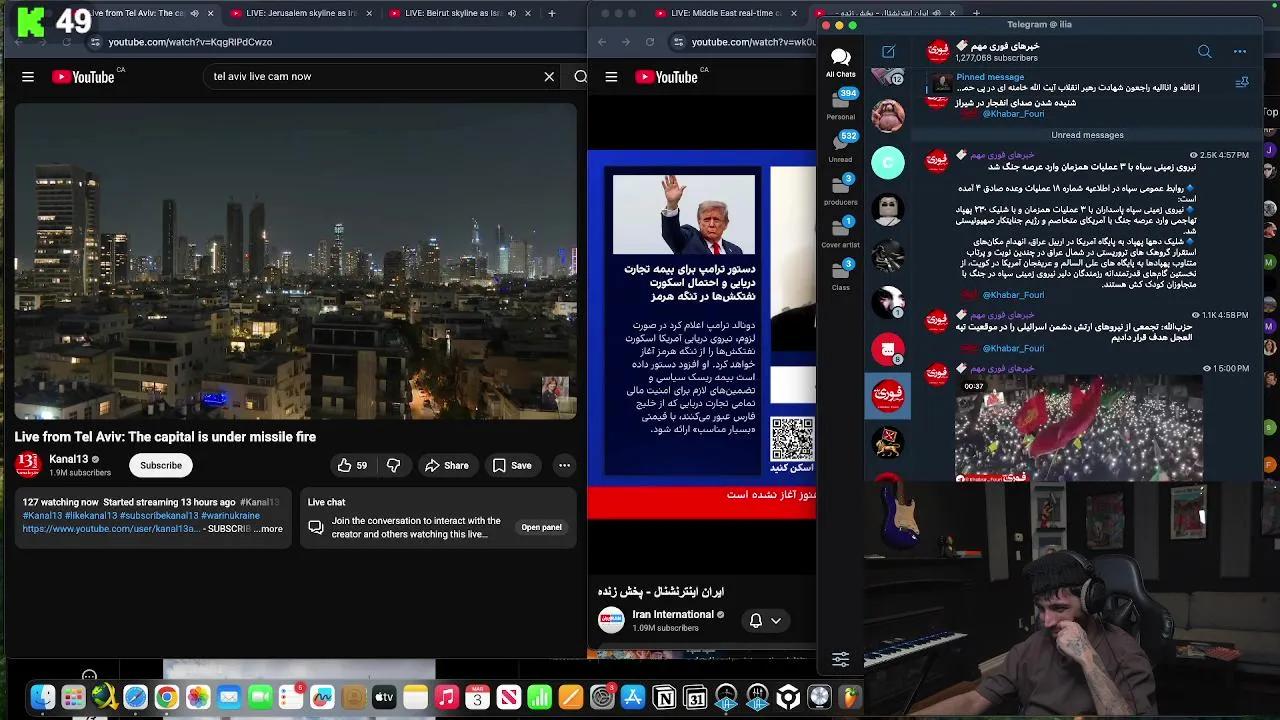Mute the 'Live from Tel Aviv' browser tab
Screen dimensions: 1280x720
[x=194, y=13]
